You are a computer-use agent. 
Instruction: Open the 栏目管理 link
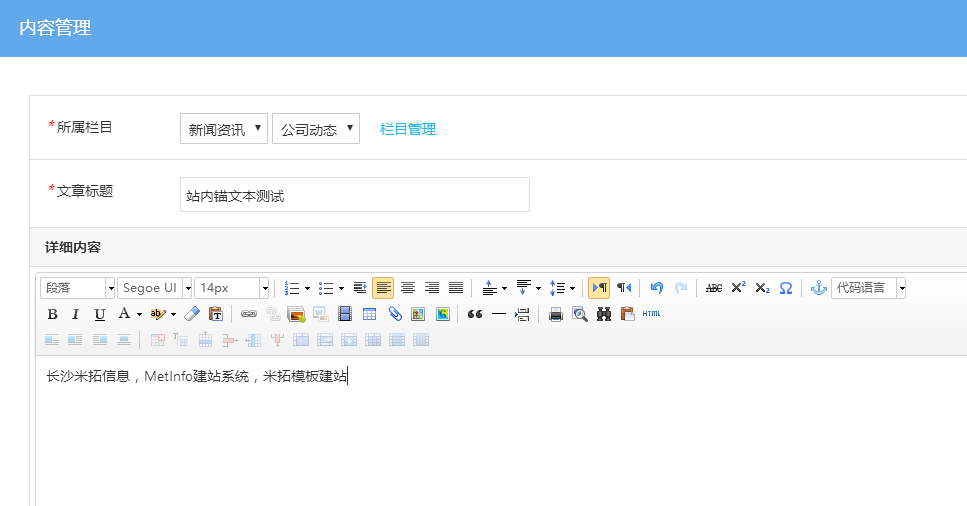408,129
